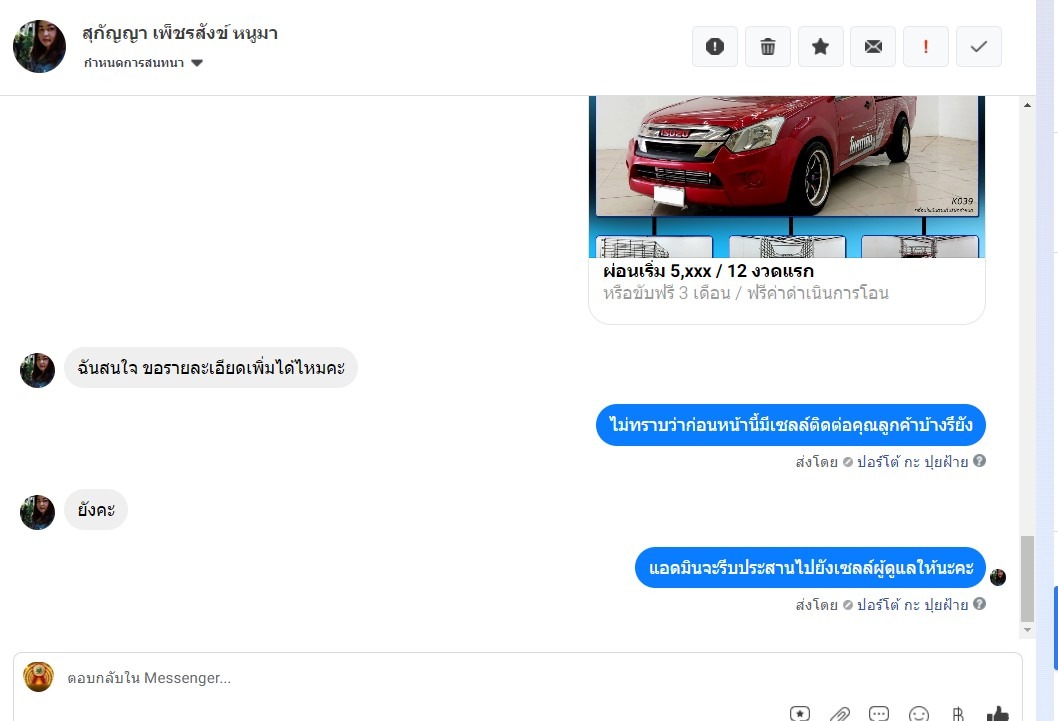Open the contact's header profile picture
Viewport: 1058px width, 721px height.
(40, 47)
